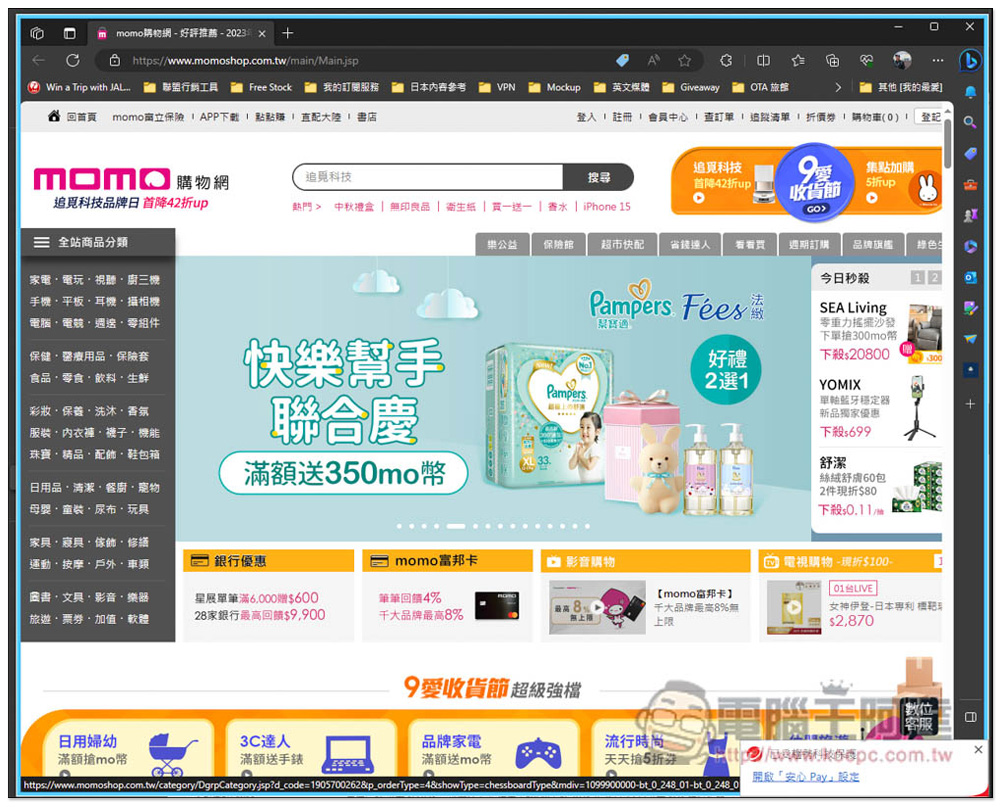View the site info lock icon
The image size is (1000, 807).
[115, 60]
